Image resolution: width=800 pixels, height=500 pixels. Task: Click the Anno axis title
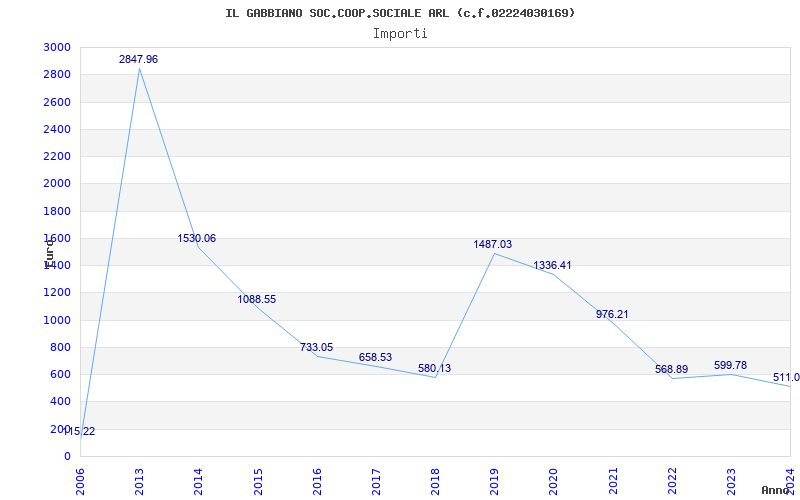click(x=776, y=490)
